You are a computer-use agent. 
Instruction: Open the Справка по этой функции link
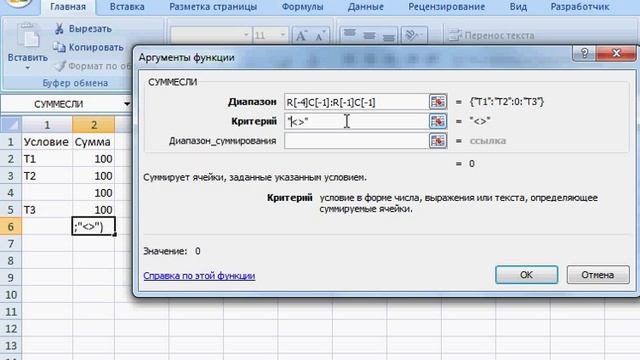199,276
